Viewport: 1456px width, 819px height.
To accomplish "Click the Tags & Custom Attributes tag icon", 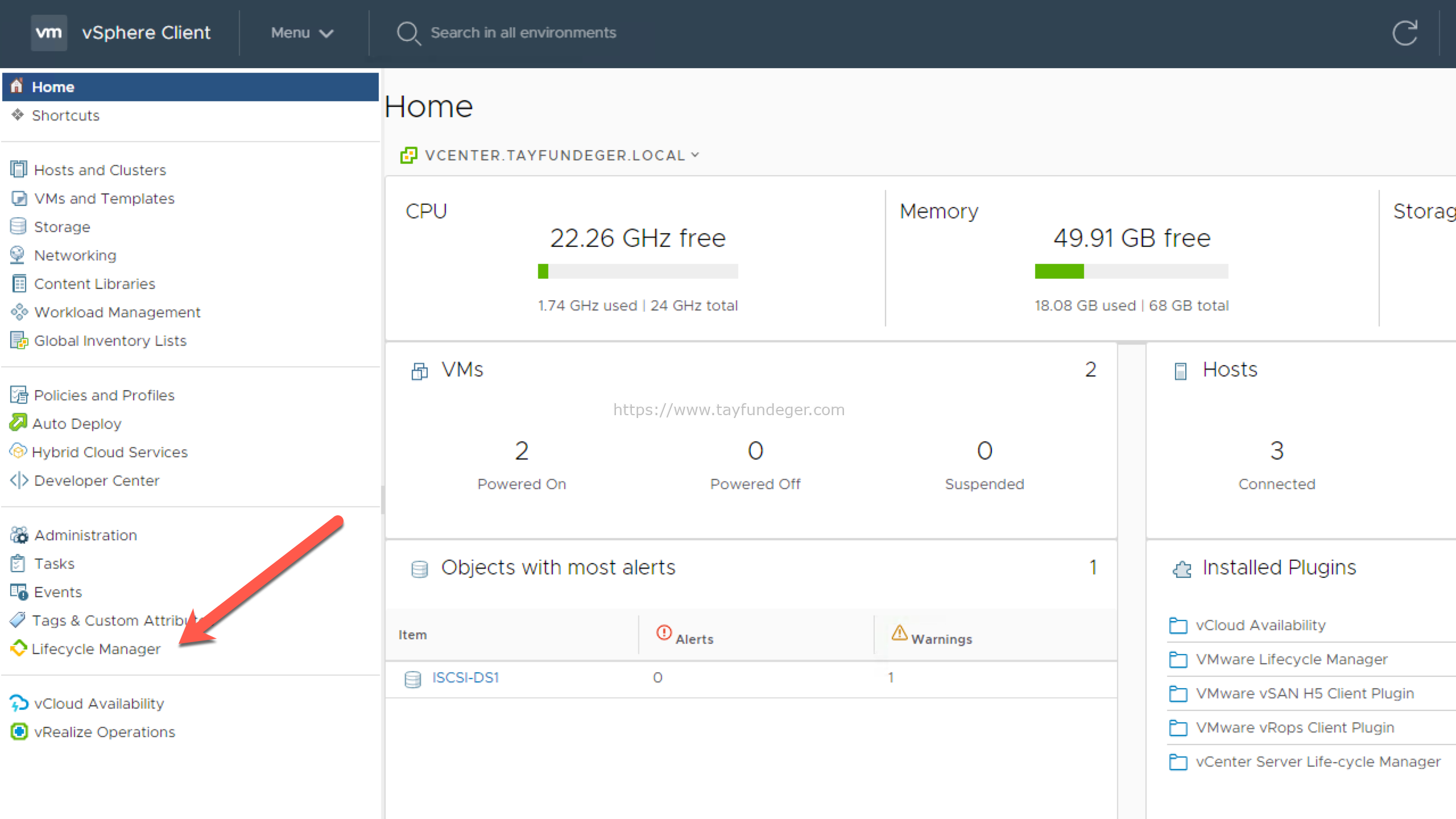I will (x=18, y=619).
